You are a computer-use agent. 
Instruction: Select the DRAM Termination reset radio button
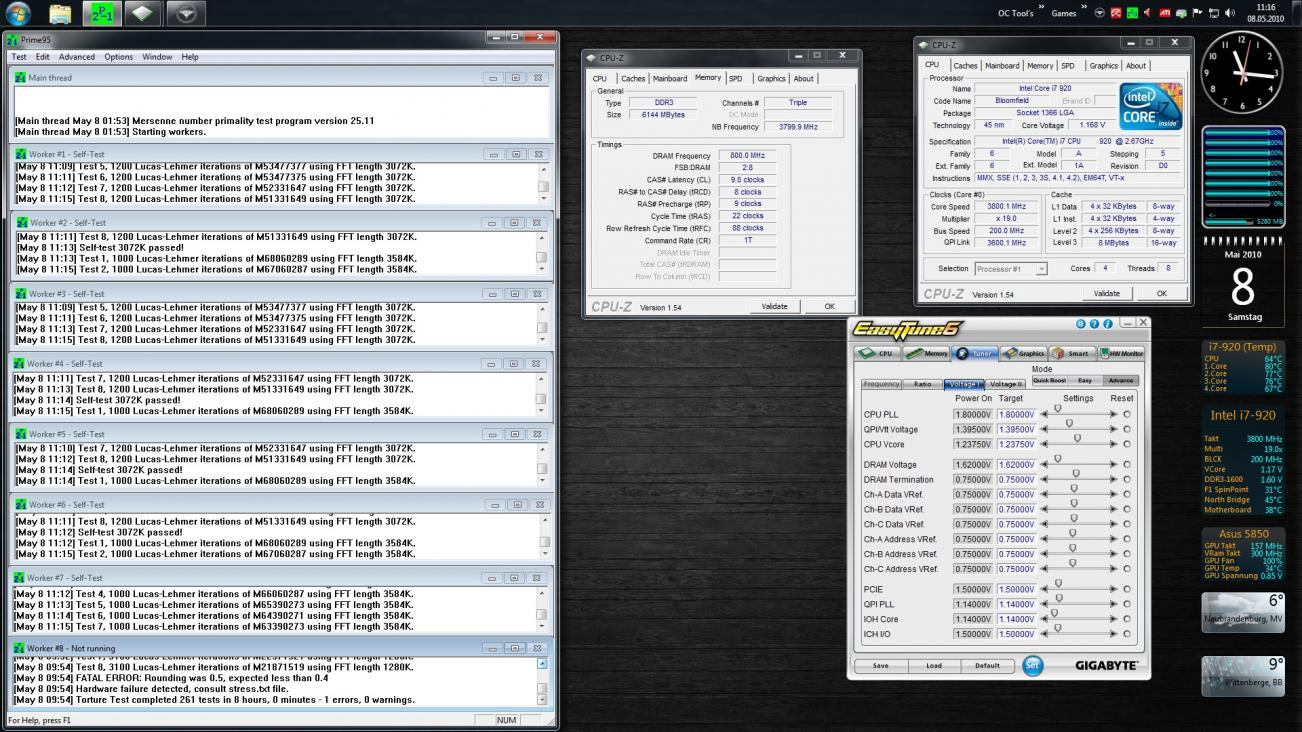click(x=1127, y=479)
